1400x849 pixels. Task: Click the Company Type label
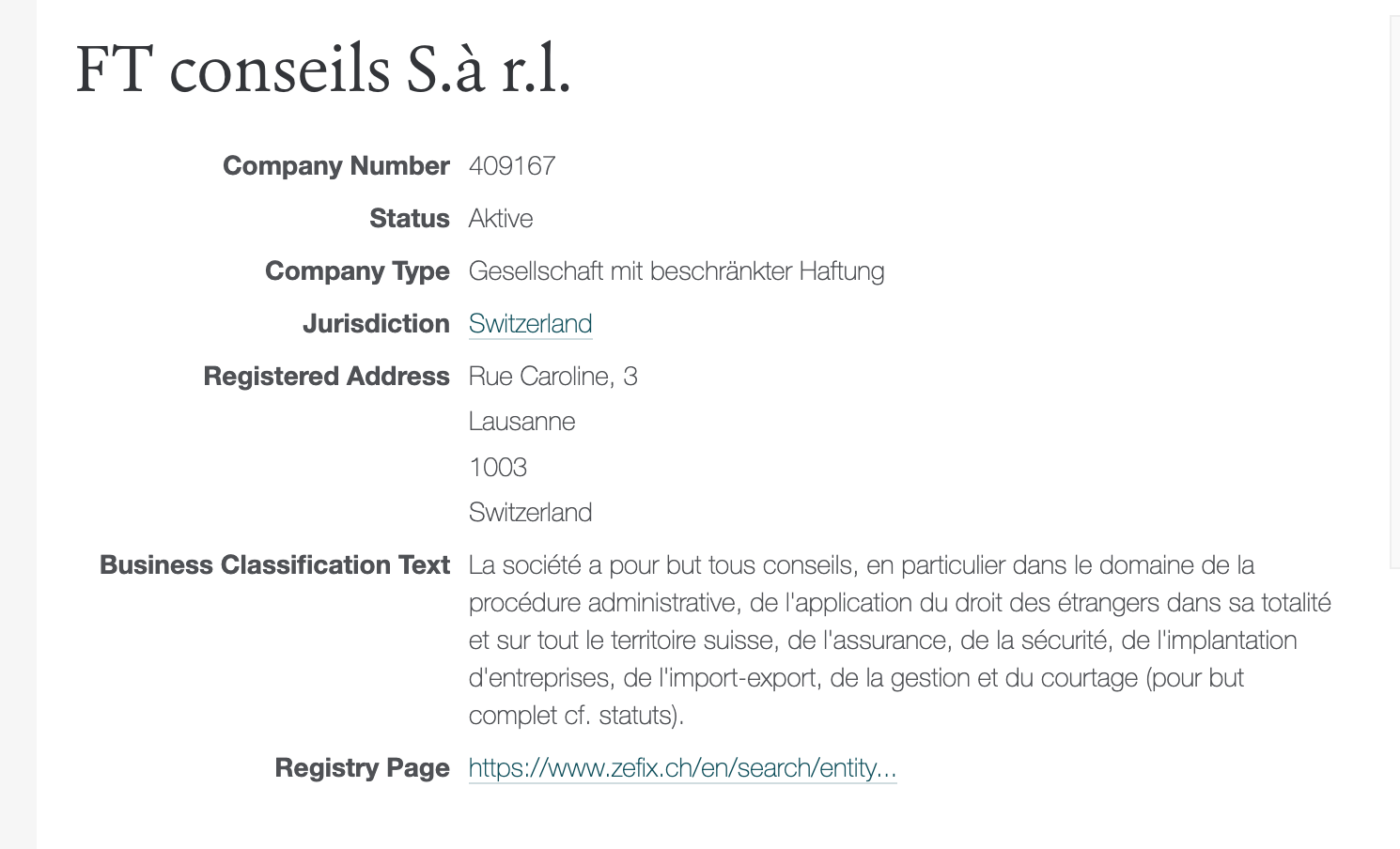coord(357,271)
